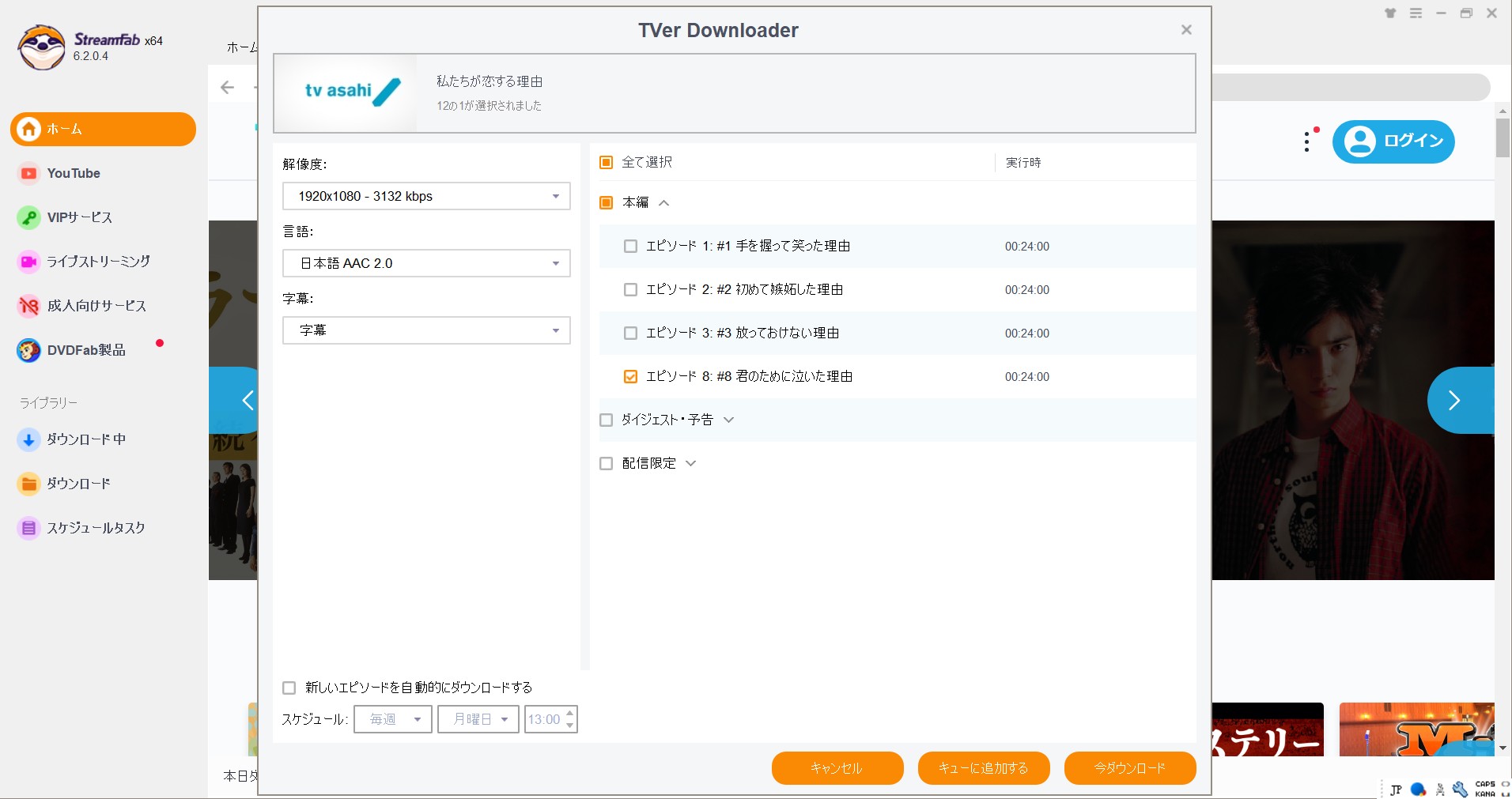The height and width of the screenshot is (799, 1512).
Task: Close the TVer Downloader dialog
Action: 1186,30
